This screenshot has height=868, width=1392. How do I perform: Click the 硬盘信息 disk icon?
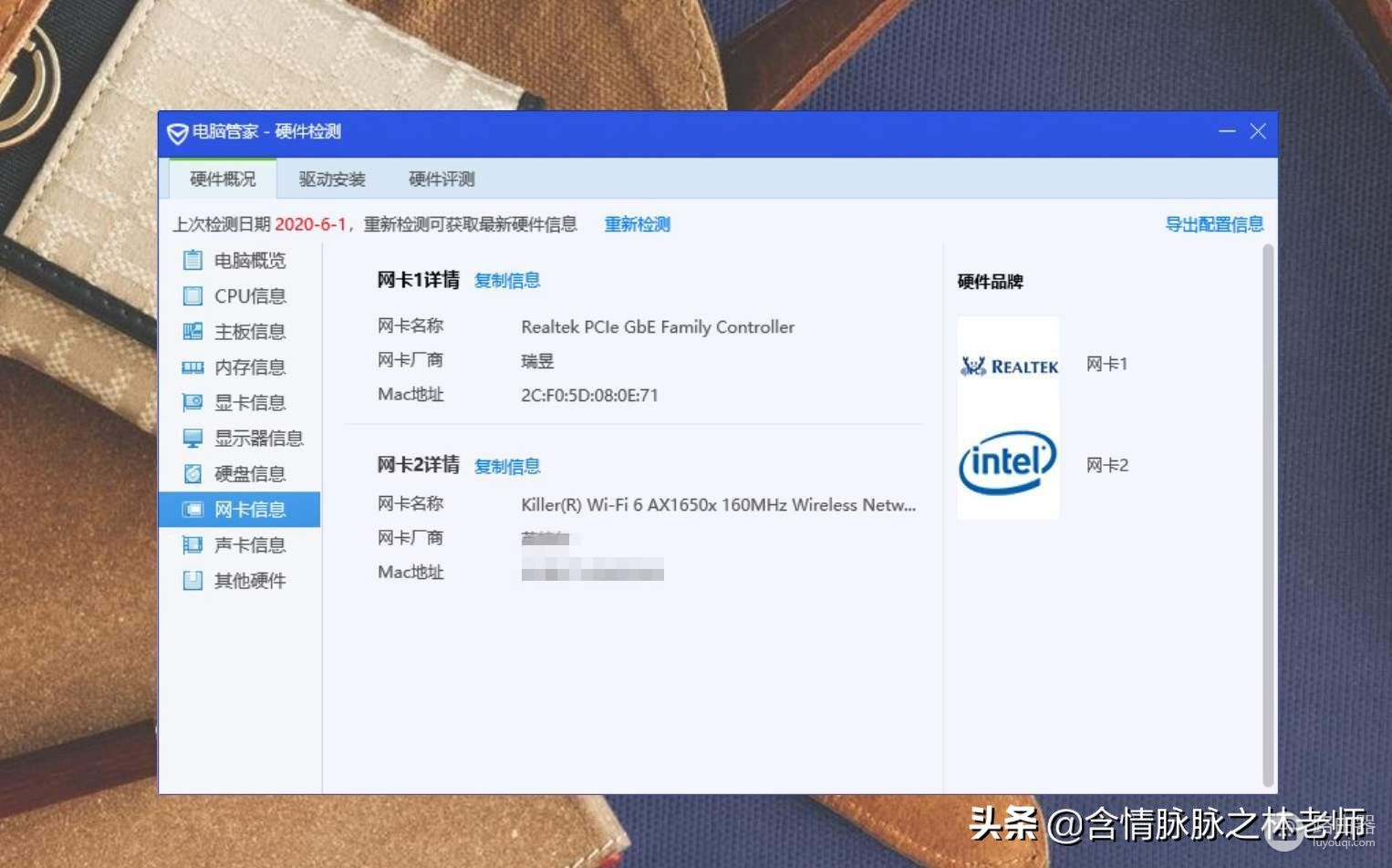192,473
